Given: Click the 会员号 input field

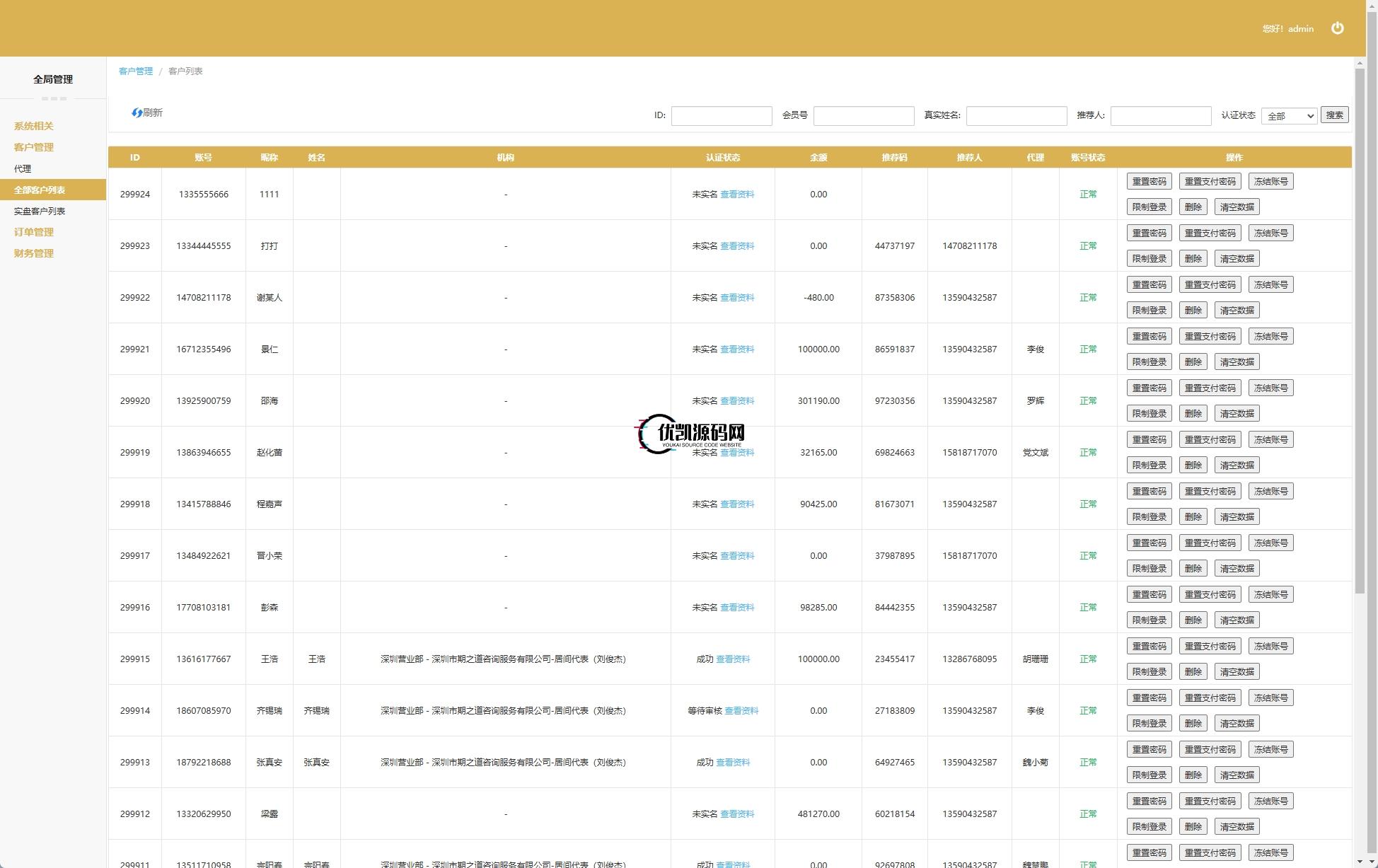Looking at the screenshot, I should click(863, 116).
